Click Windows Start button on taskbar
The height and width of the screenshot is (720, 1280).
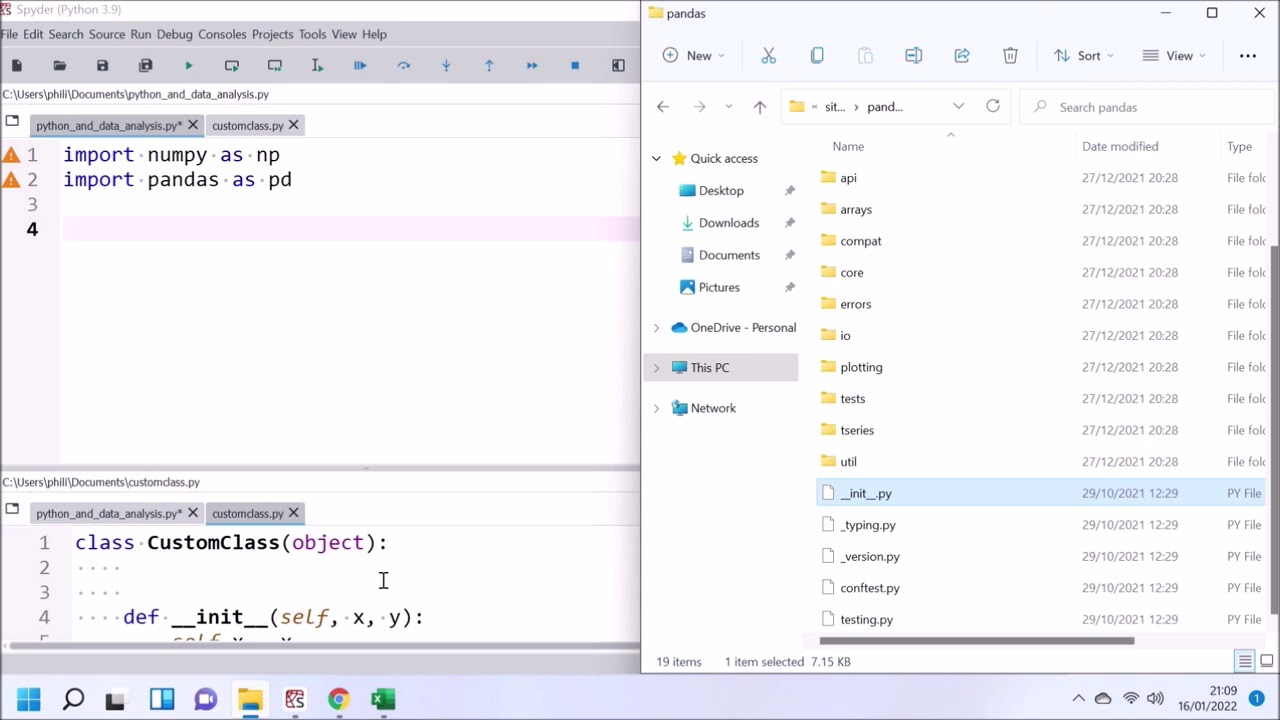coord(28,700)
